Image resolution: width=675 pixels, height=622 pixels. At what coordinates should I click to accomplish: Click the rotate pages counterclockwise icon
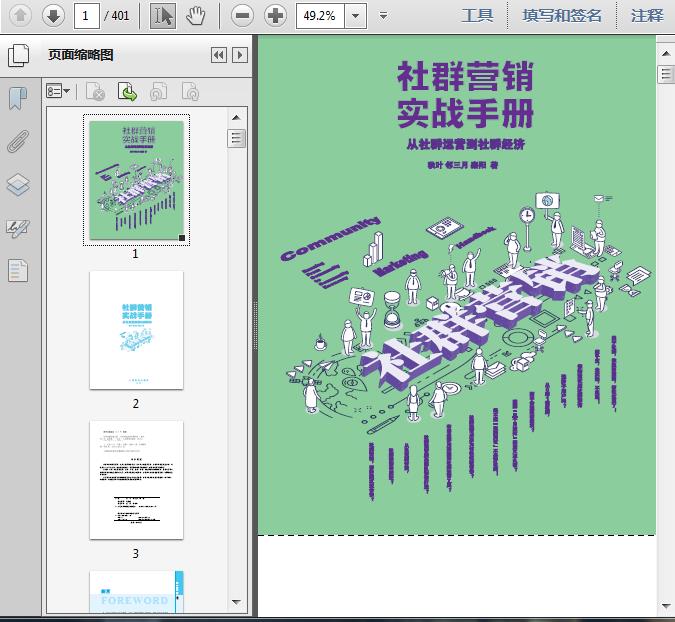coord(158,91)
